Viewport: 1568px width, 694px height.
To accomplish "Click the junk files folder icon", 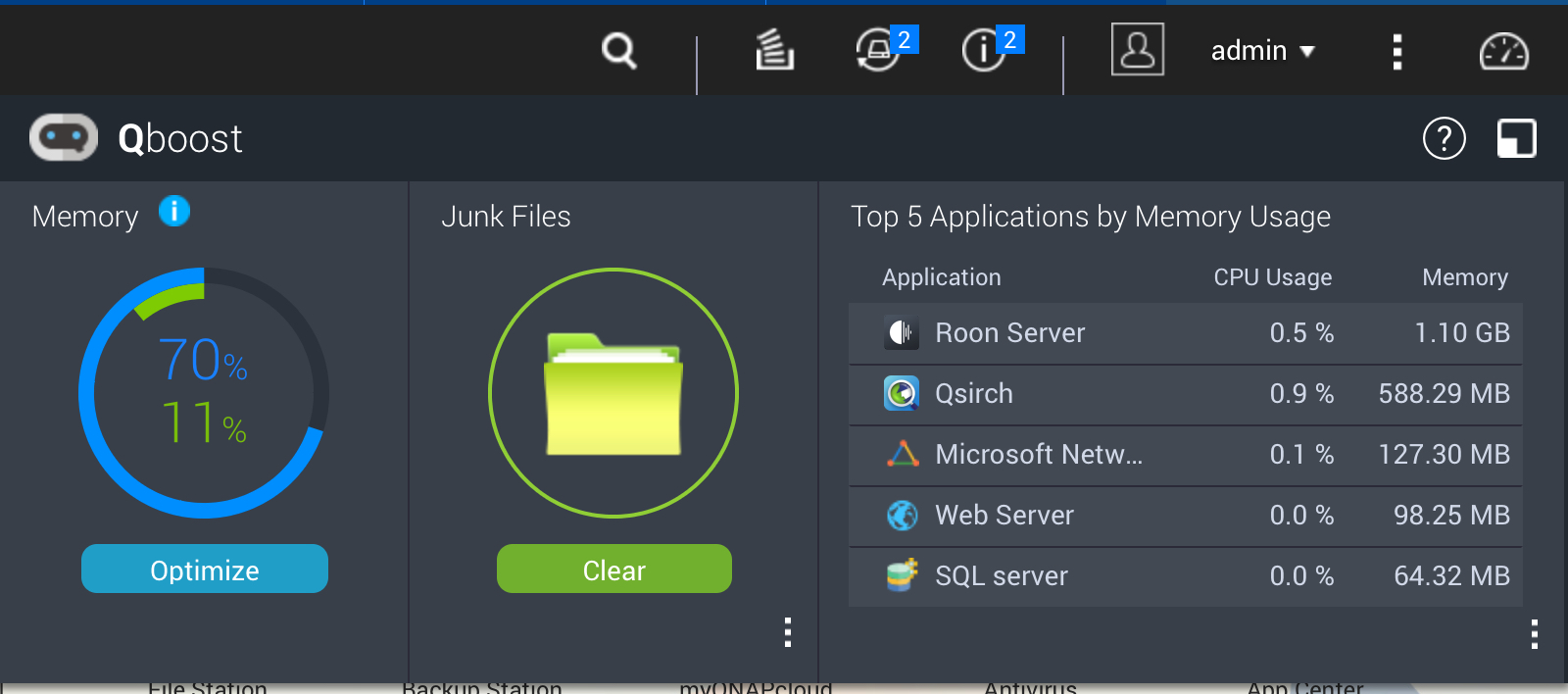I will coord(613,394).
